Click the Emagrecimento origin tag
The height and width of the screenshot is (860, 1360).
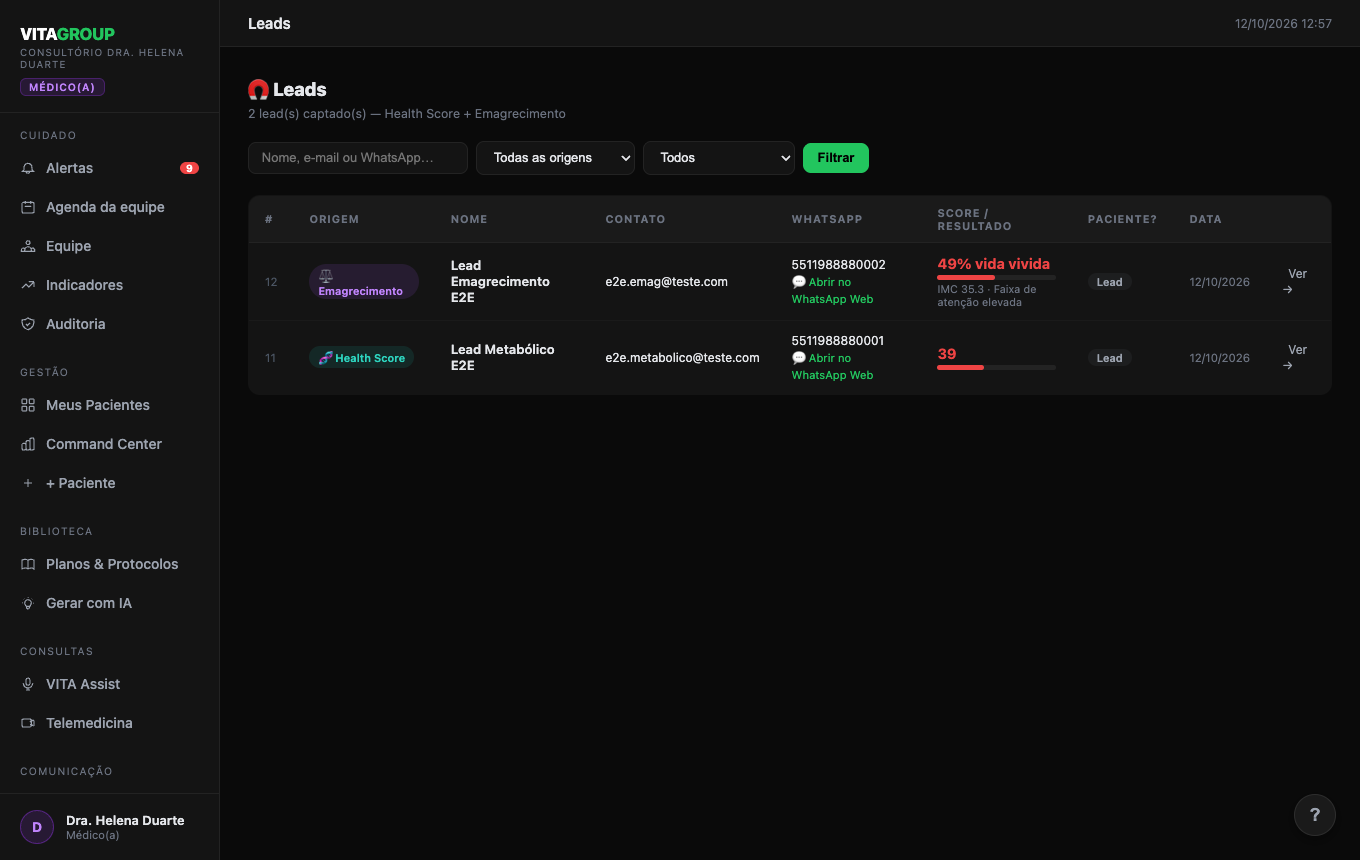[x=364, y=282]
